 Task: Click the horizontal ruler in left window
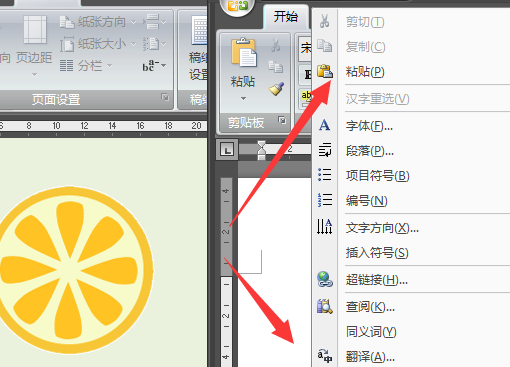tap(103, 126)
